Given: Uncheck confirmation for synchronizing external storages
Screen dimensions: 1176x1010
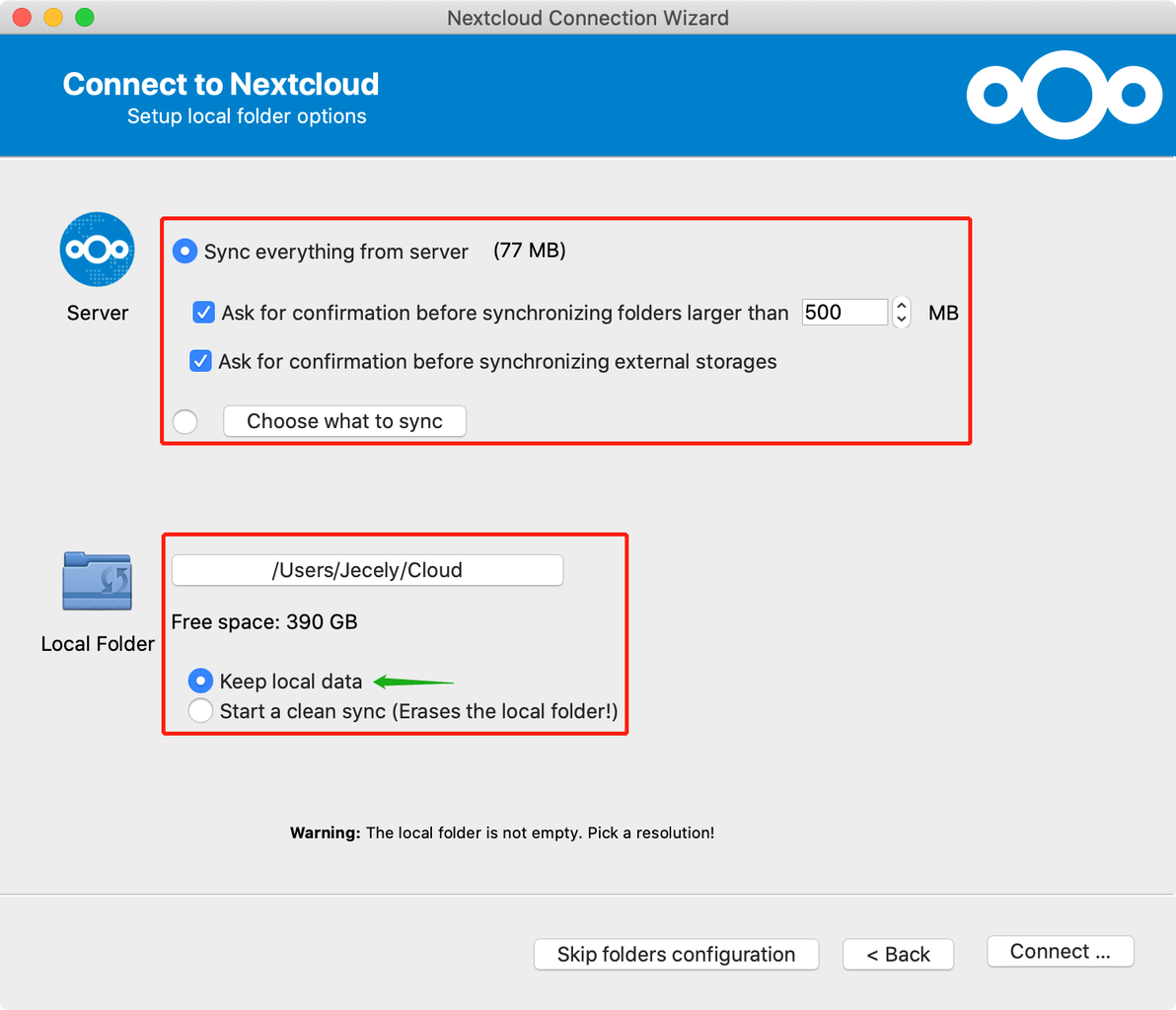Looking at the screenshot, I should 200,361.
